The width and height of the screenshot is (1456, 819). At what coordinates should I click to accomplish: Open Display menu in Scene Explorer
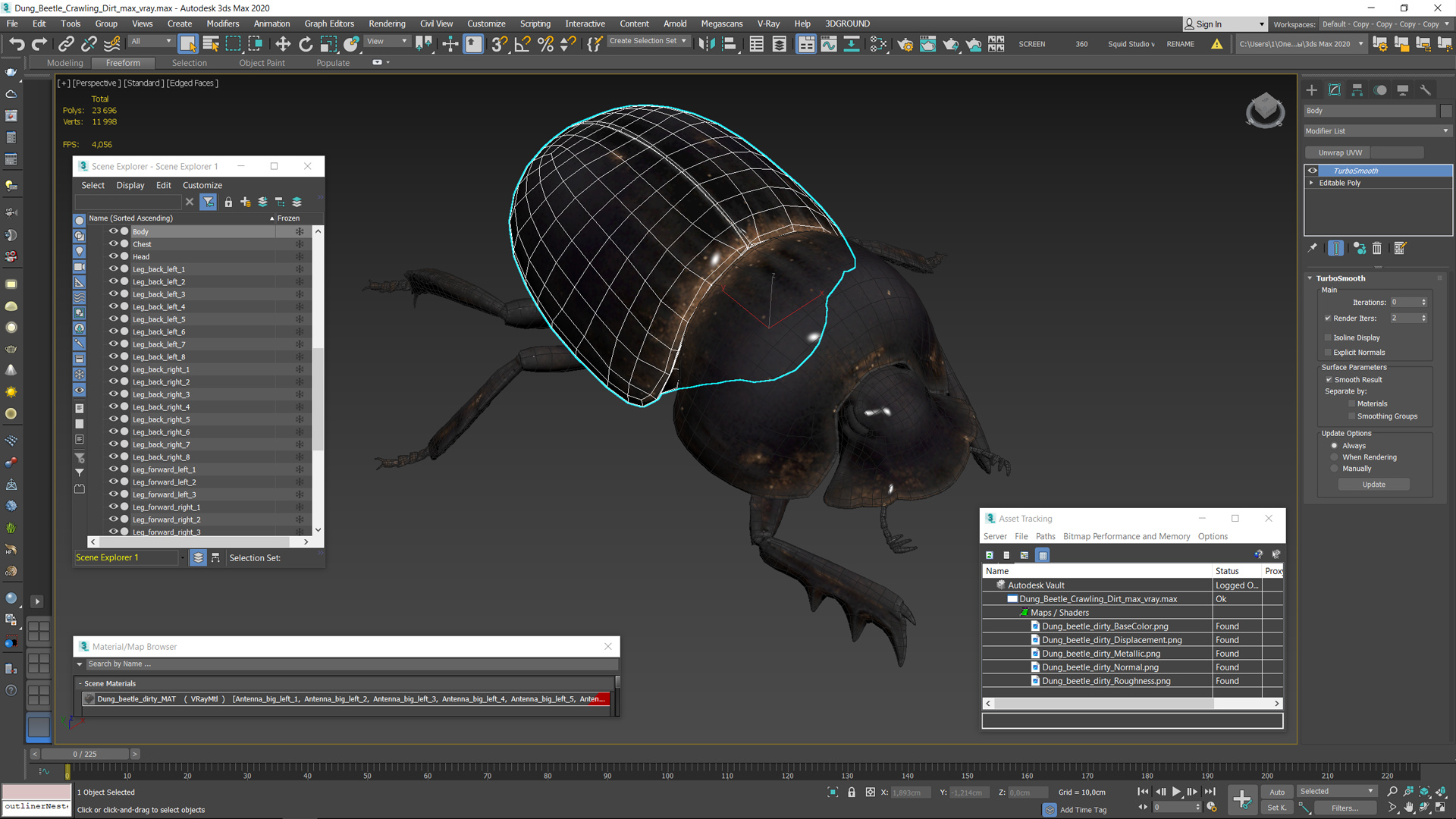click(130, 185)
